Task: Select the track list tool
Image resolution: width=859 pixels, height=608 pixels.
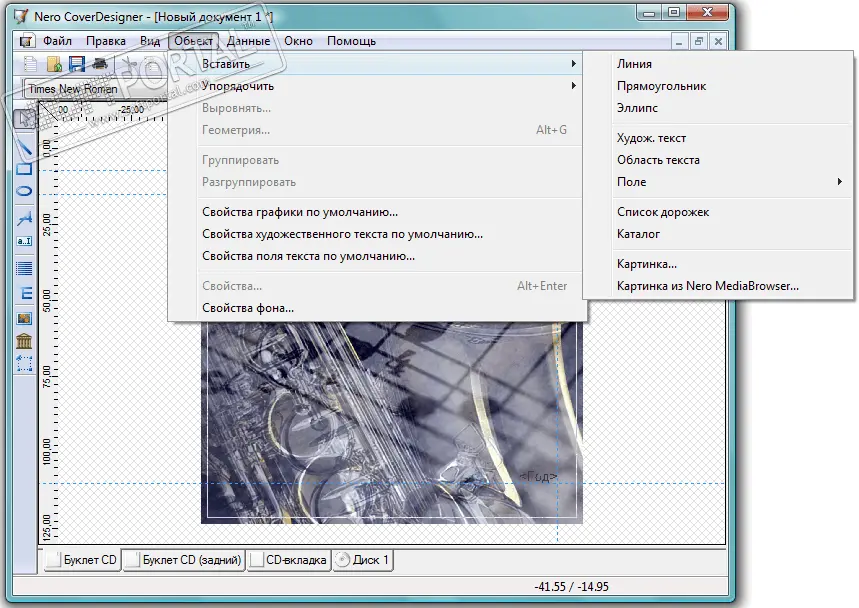Action: pos(25,267)
